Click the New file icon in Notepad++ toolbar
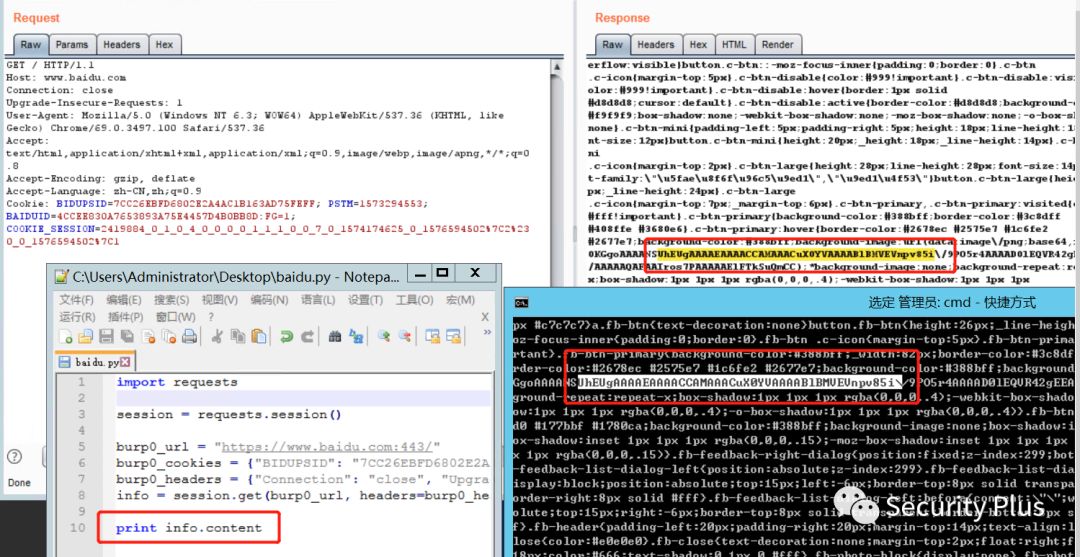1080x557 pixels. (x=65, y=336)
